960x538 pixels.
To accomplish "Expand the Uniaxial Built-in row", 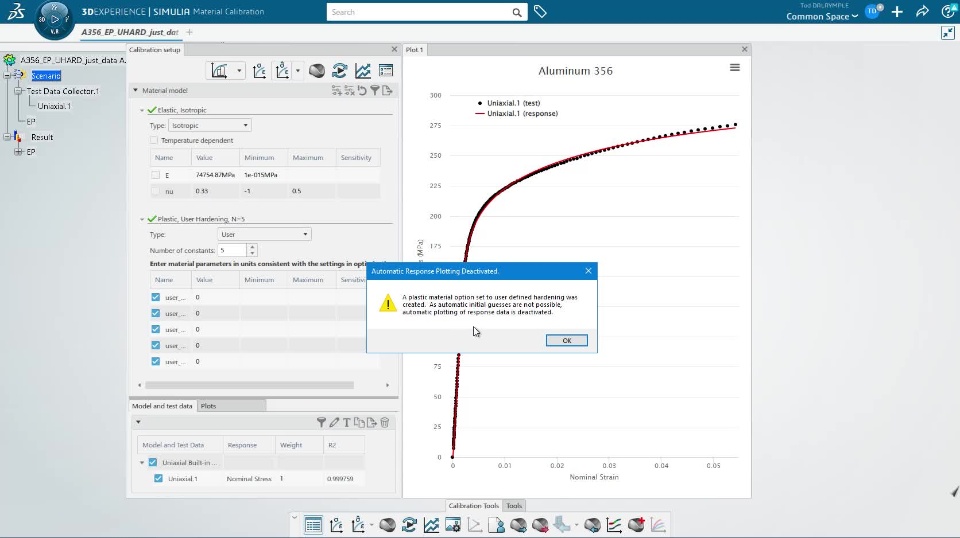I will (x=142, y=463).
